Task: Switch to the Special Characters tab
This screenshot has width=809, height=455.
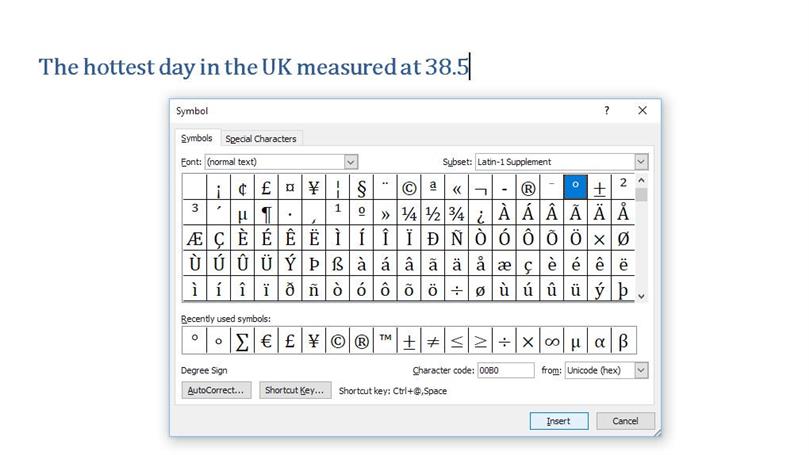Action: click(261, 139)
